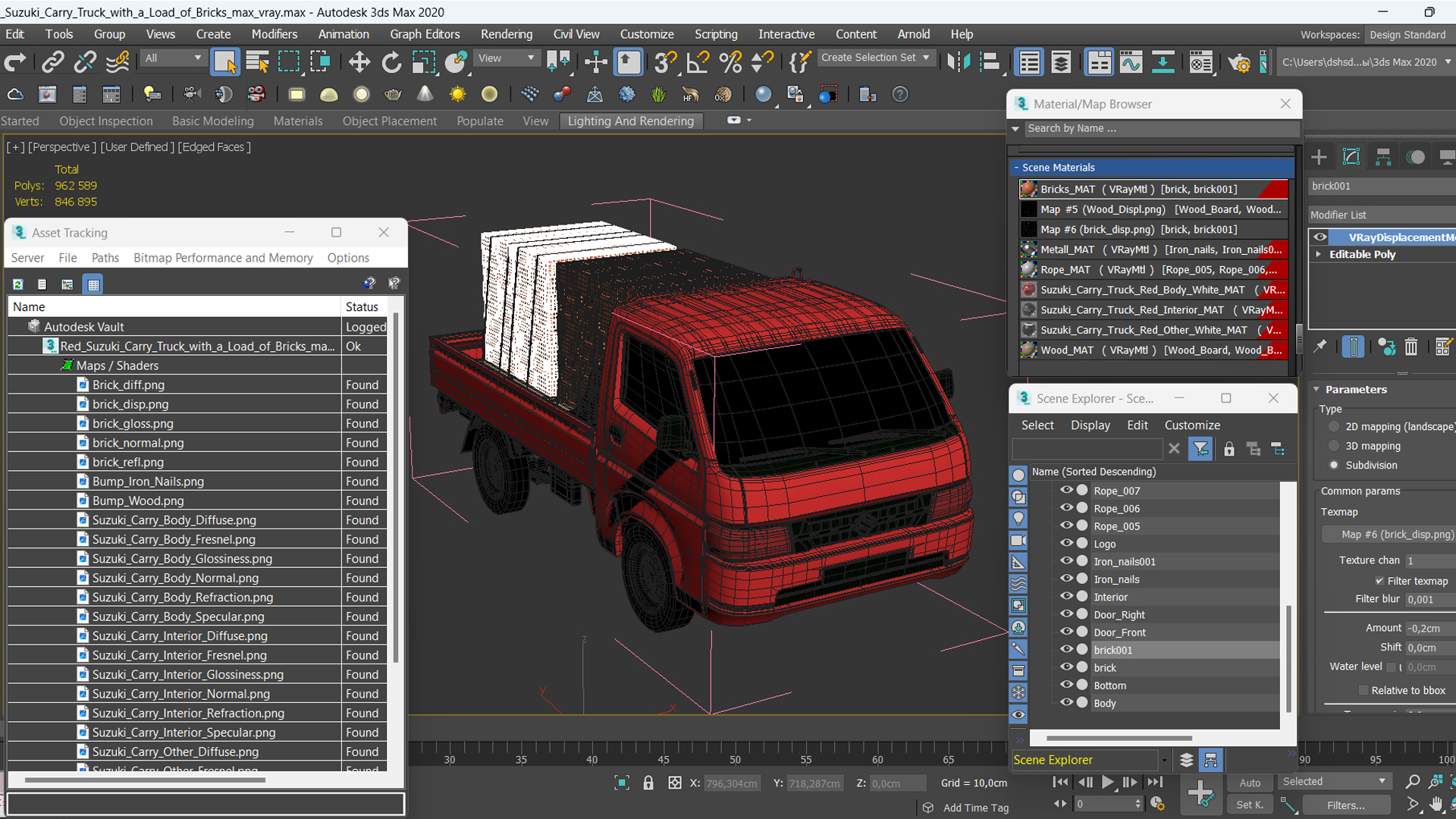The image size is (1456, 819).
Task: Click the Select and Link icon
Action: (53, 62)
